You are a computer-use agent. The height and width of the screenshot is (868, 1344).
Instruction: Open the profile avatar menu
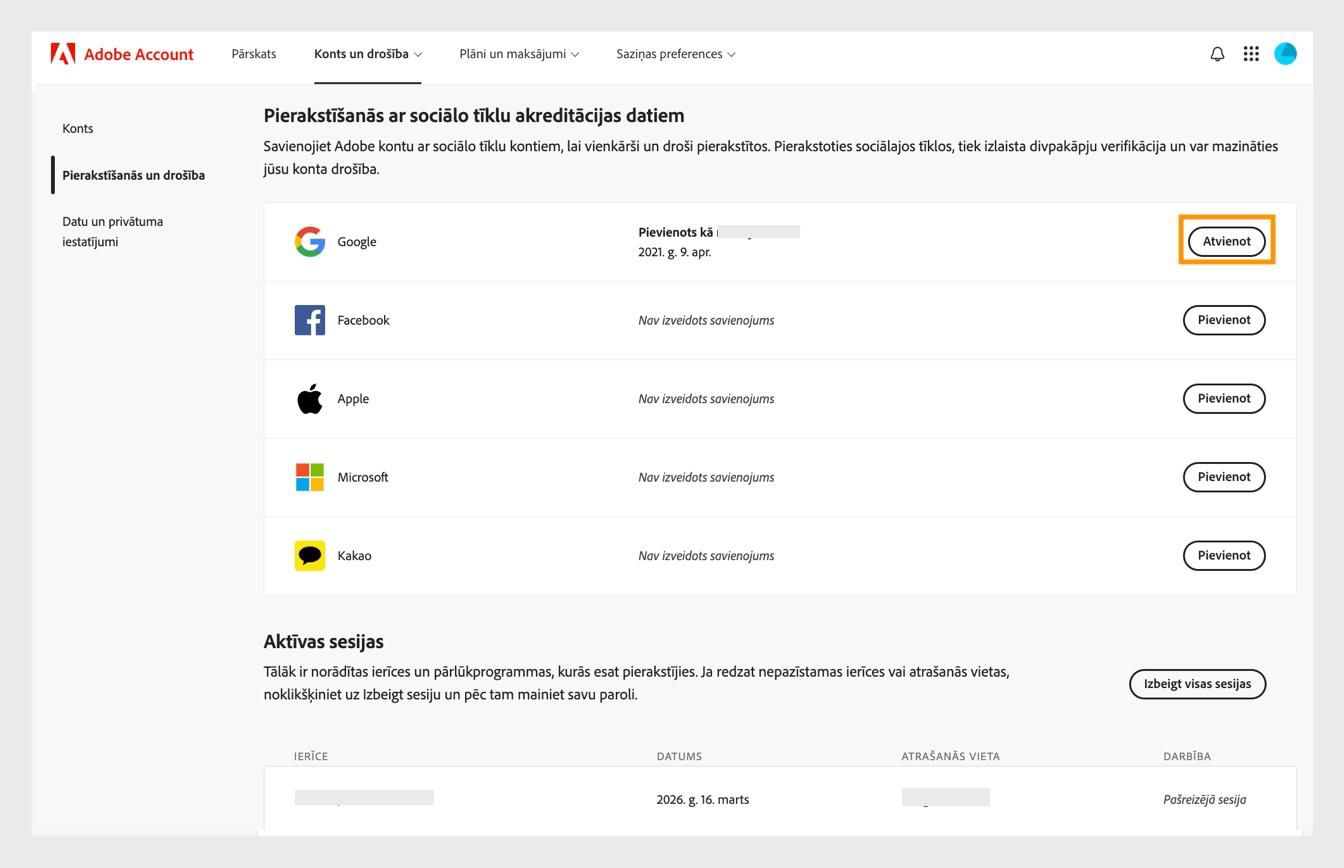click(1286, 54)
